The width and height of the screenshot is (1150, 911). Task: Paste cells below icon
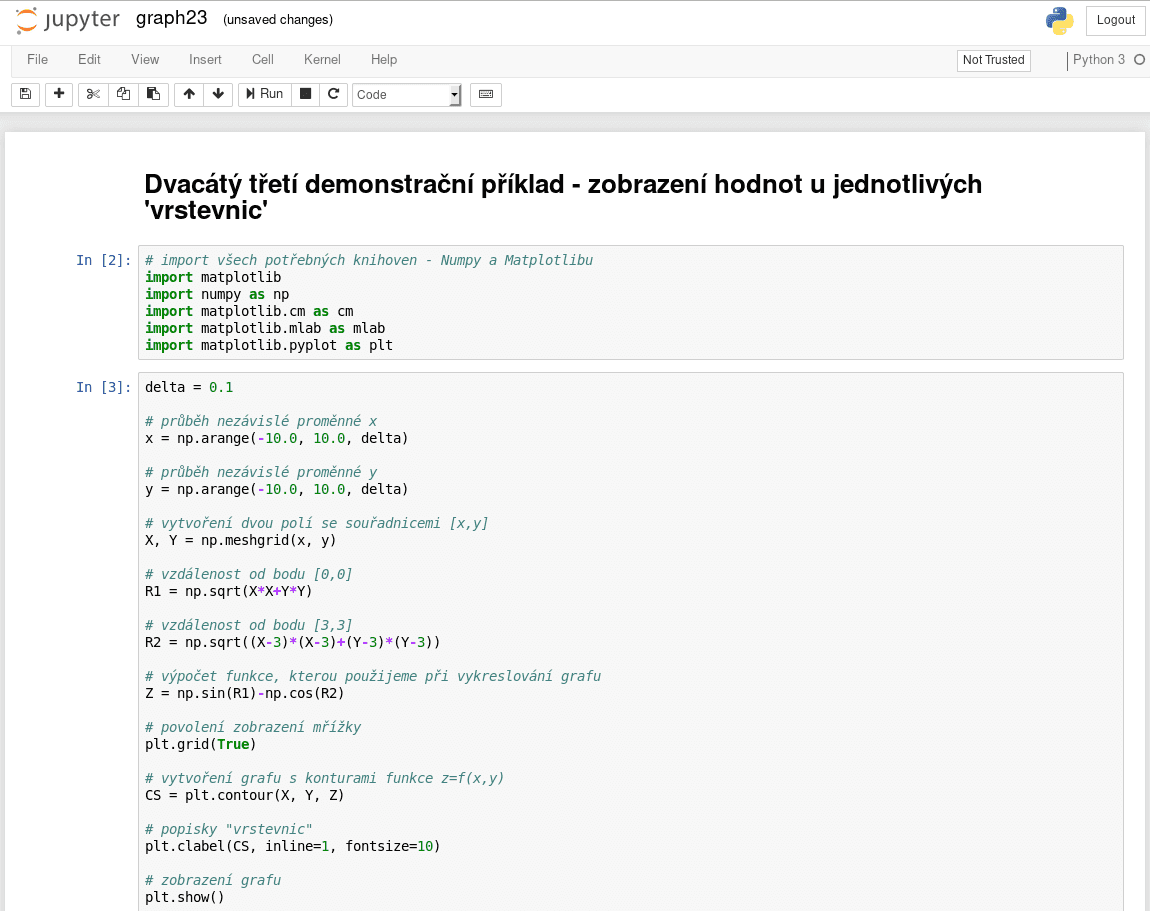pyautogui.click(x=153, y=94)
